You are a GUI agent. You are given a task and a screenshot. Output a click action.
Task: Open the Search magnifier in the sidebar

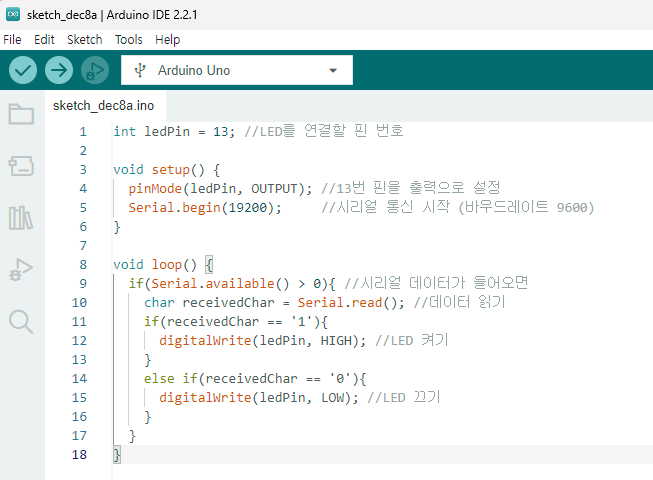click(x=21, y=322)
